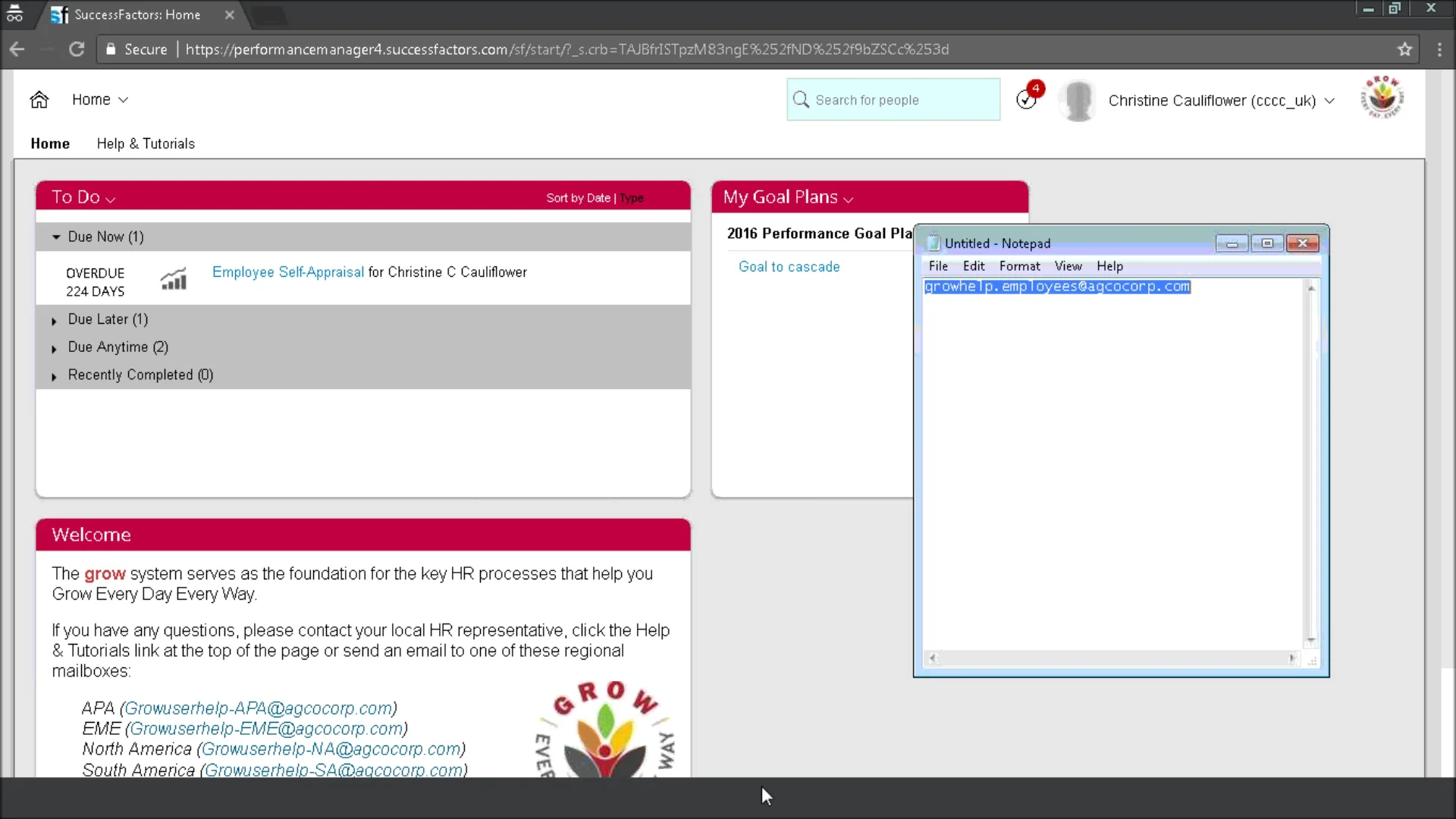The height and width of the screenshot is (819, 1456).
Task: Click the browser back arrow
Action: 17,49
